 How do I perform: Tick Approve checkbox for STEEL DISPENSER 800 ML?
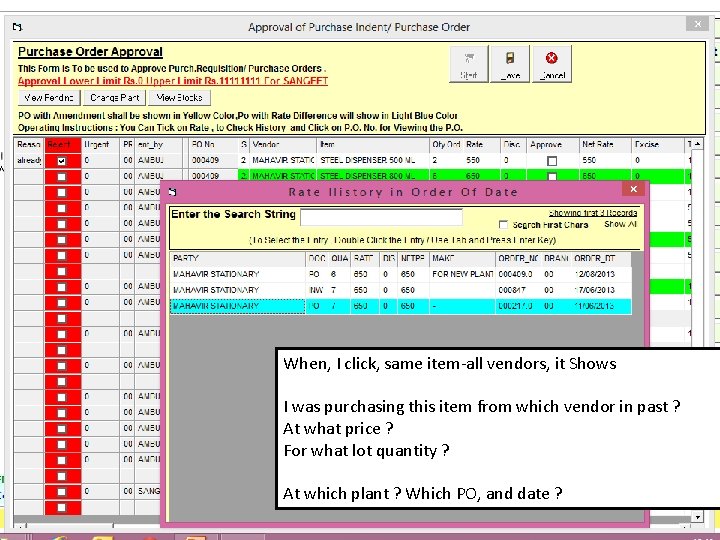(x=552, y=176)
